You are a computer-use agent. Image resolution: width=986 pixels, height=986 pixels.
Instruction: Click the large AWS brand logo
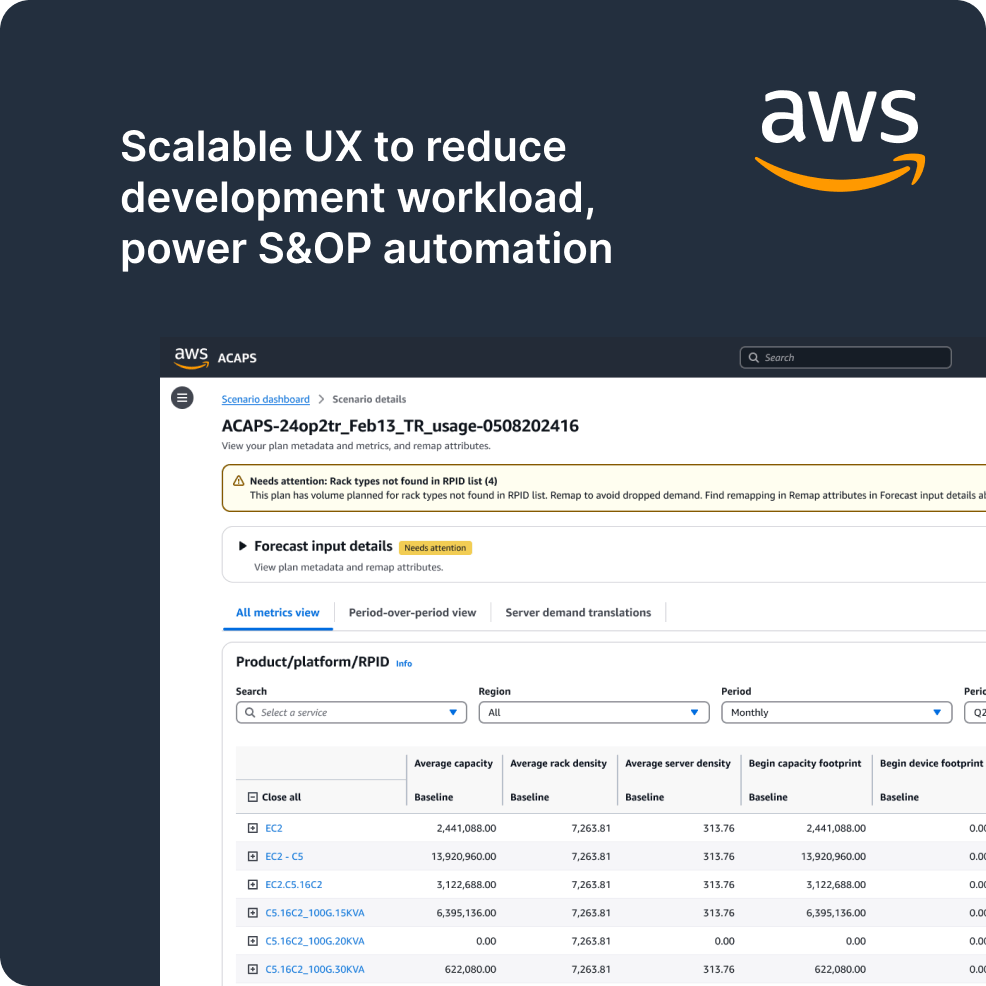click(x=840, y=141)
